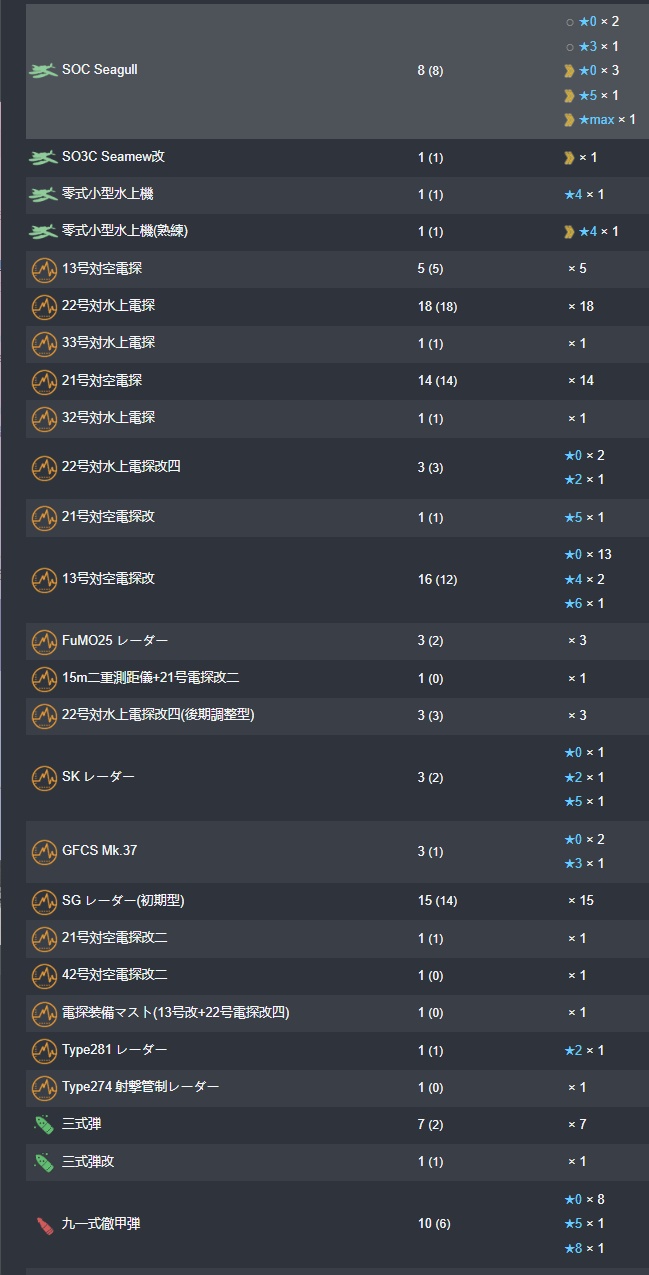Click the 18 (18) count for 22号対水上電探

pos(438,307)
